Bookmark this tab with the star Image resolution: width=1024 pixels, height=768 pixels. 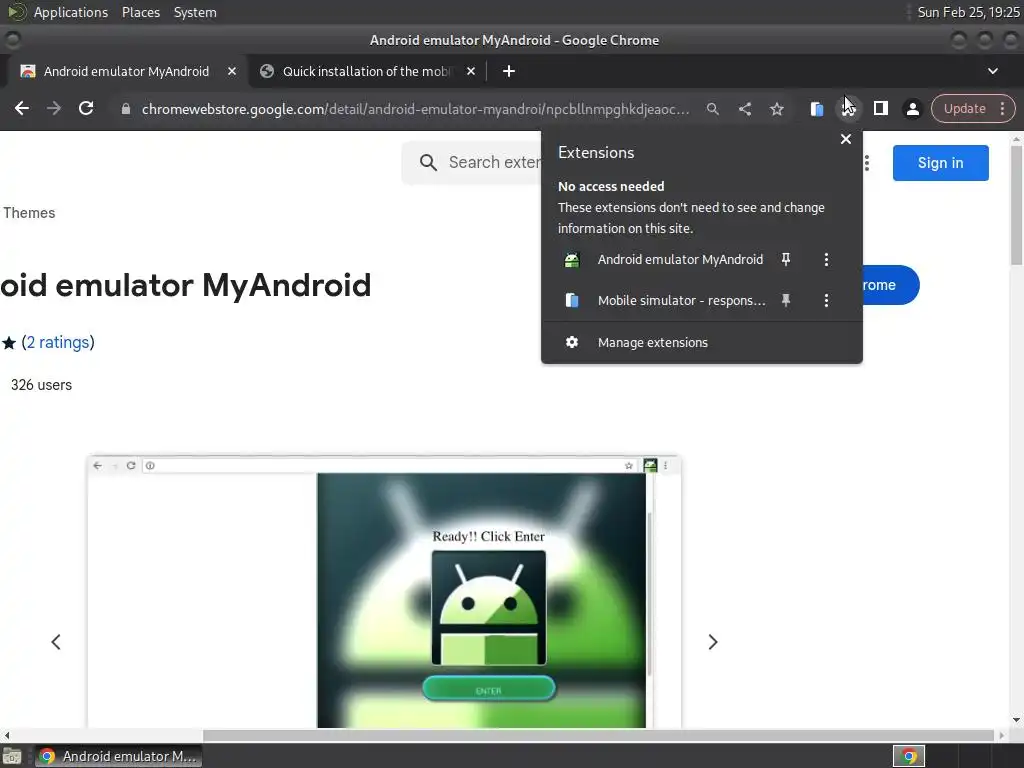click(x=776, y=109)
